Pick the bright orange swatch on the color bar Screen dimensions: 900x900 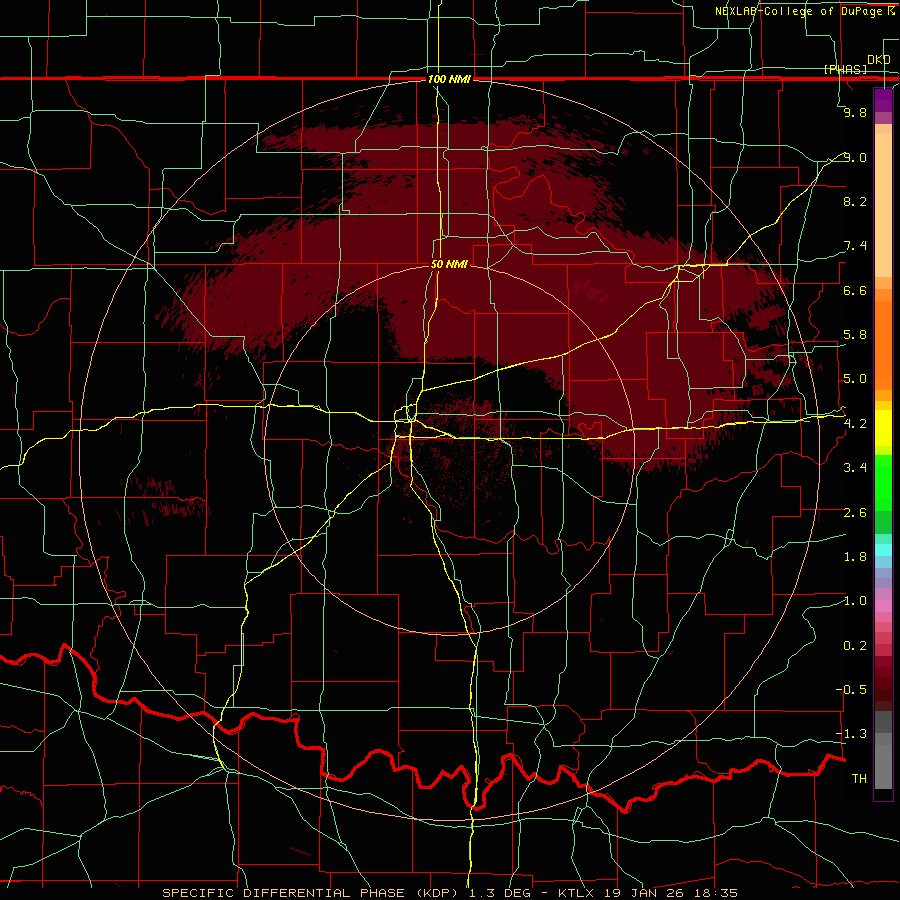883,344
